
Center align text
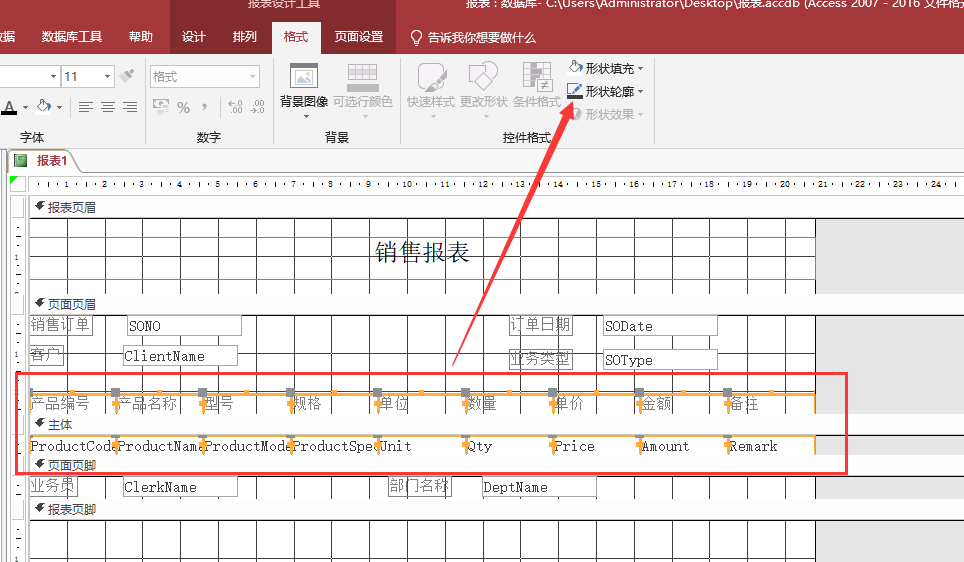108,108
